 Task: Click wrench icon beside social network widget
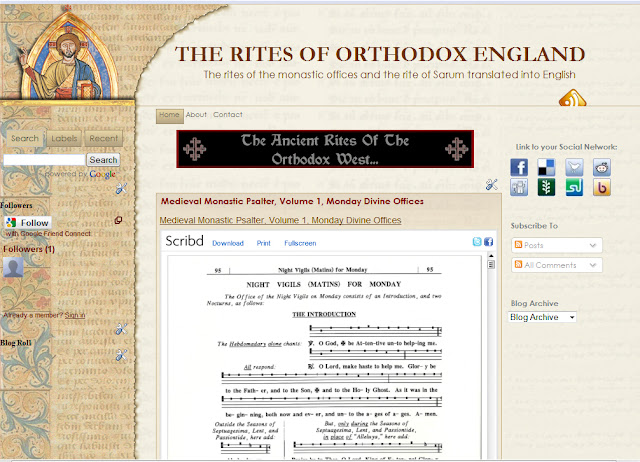[492, 184]
